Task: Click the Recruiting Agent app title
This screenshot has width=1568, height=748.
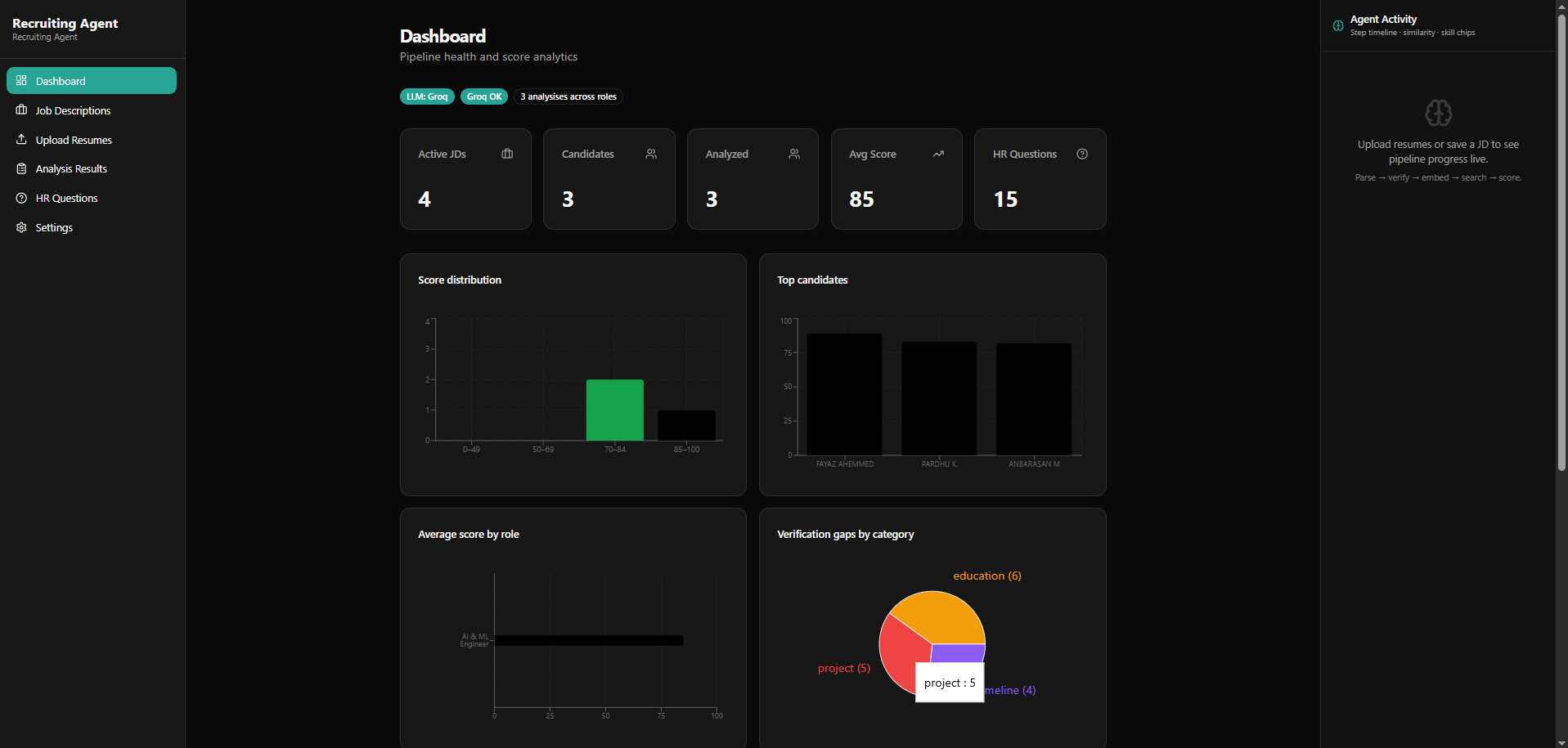Action: (x=65, y=23)
